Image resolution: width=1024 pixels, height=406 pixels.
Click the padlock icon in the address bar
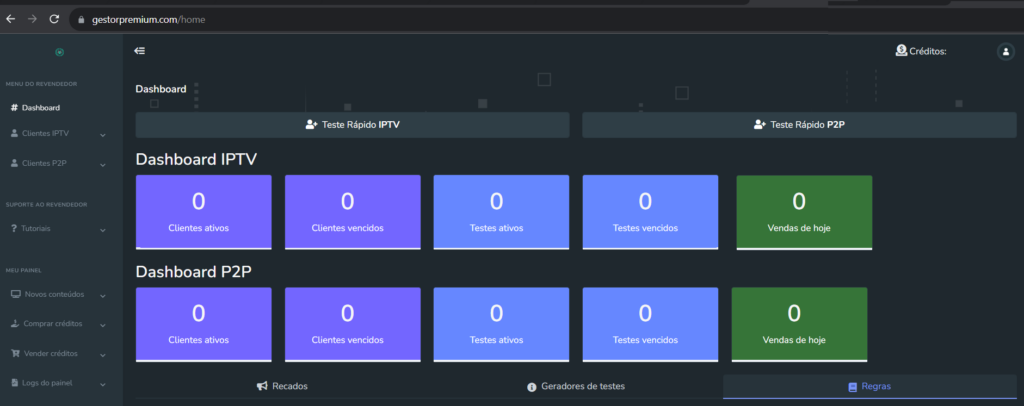click(82, 20)
